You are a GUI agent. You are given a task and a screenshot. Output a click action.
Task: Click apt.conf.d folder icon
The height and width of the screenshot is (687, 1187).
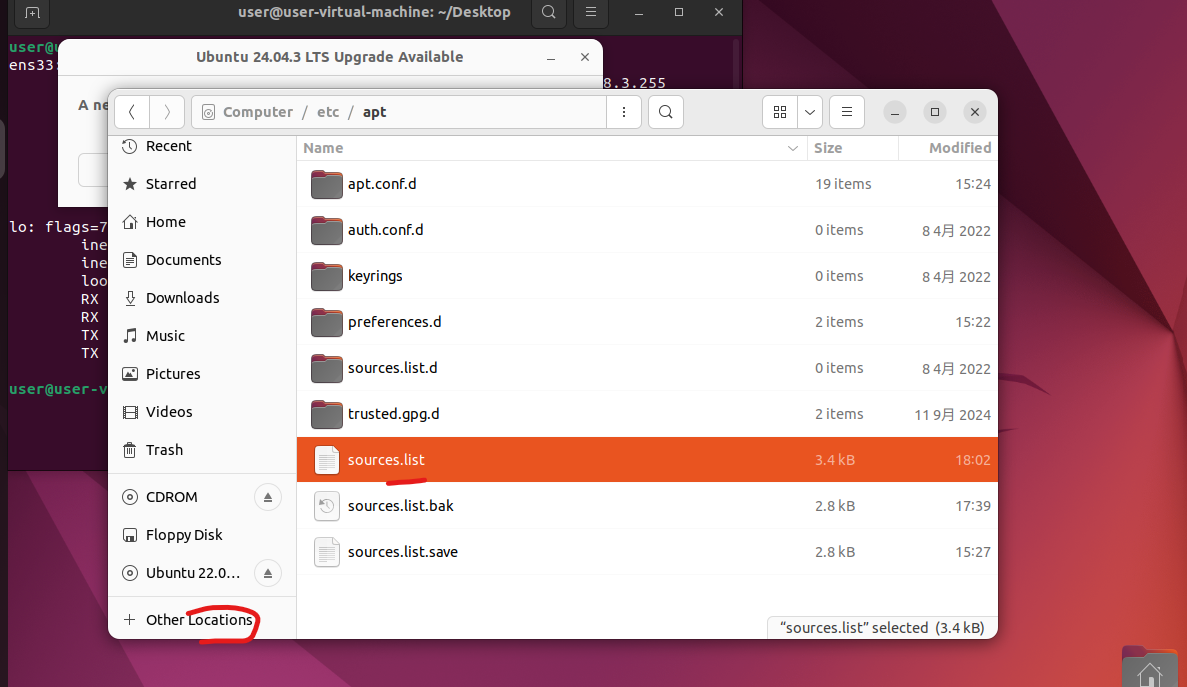click(x=326, y=184)
